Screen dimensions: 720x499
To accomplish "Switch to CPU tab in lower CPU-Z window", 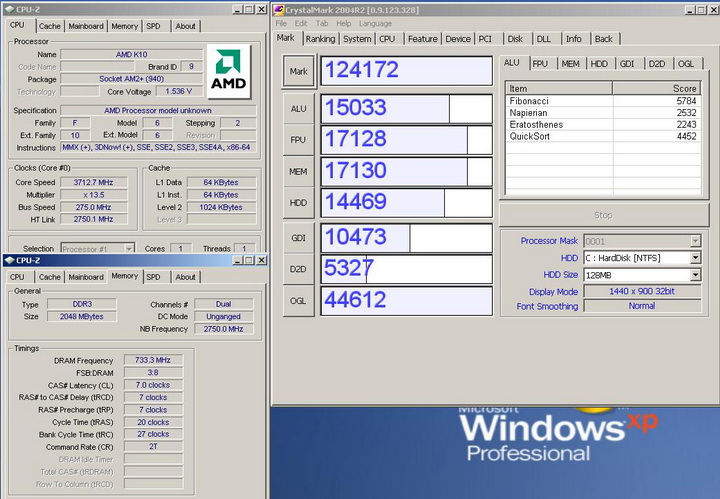I will point(17,277).
